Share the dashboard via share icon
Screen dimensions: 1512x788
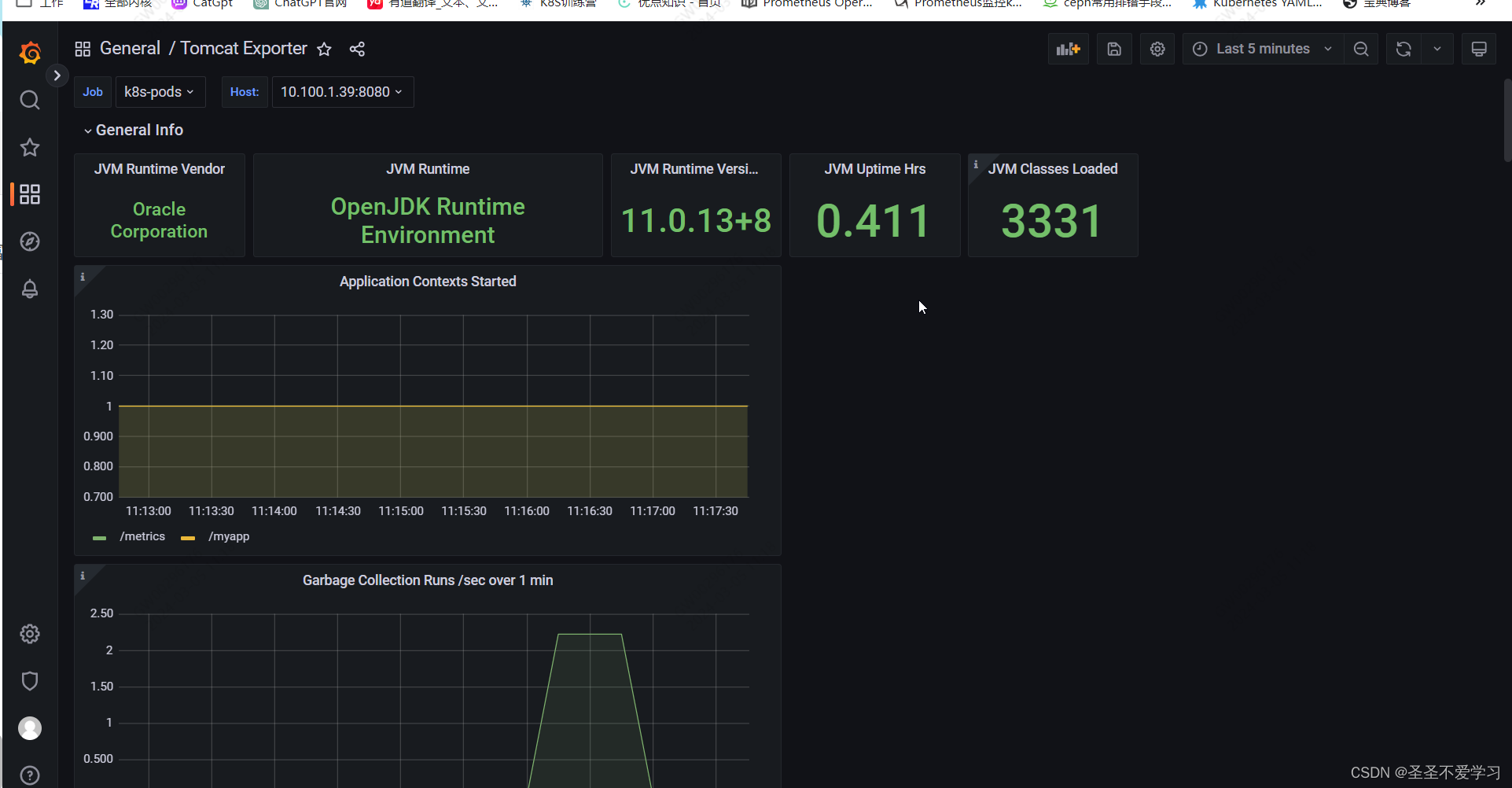(x=357, y=49)
